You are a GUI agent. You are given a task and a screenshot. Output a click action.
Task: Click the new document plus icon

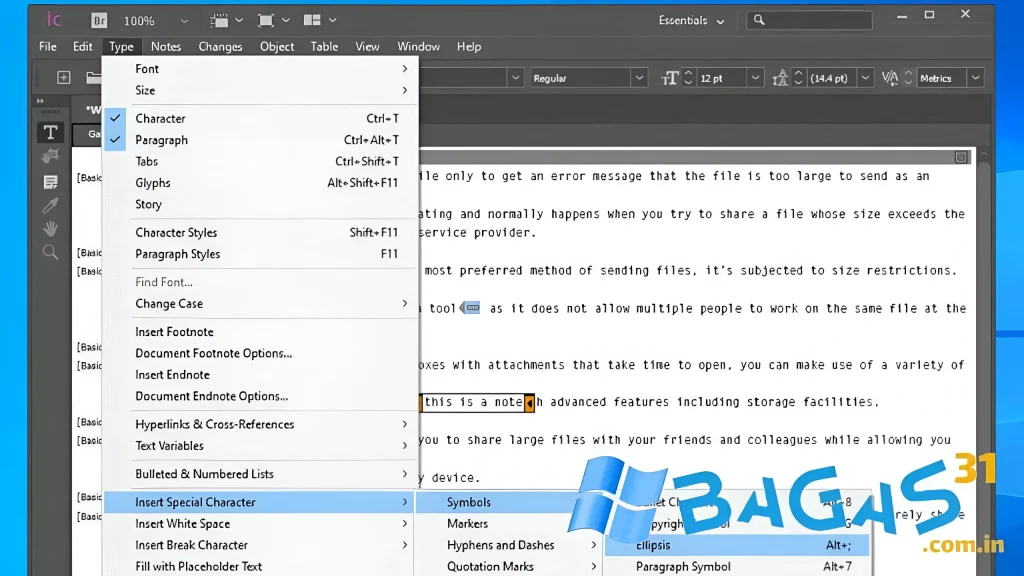(x=63, y=78)
